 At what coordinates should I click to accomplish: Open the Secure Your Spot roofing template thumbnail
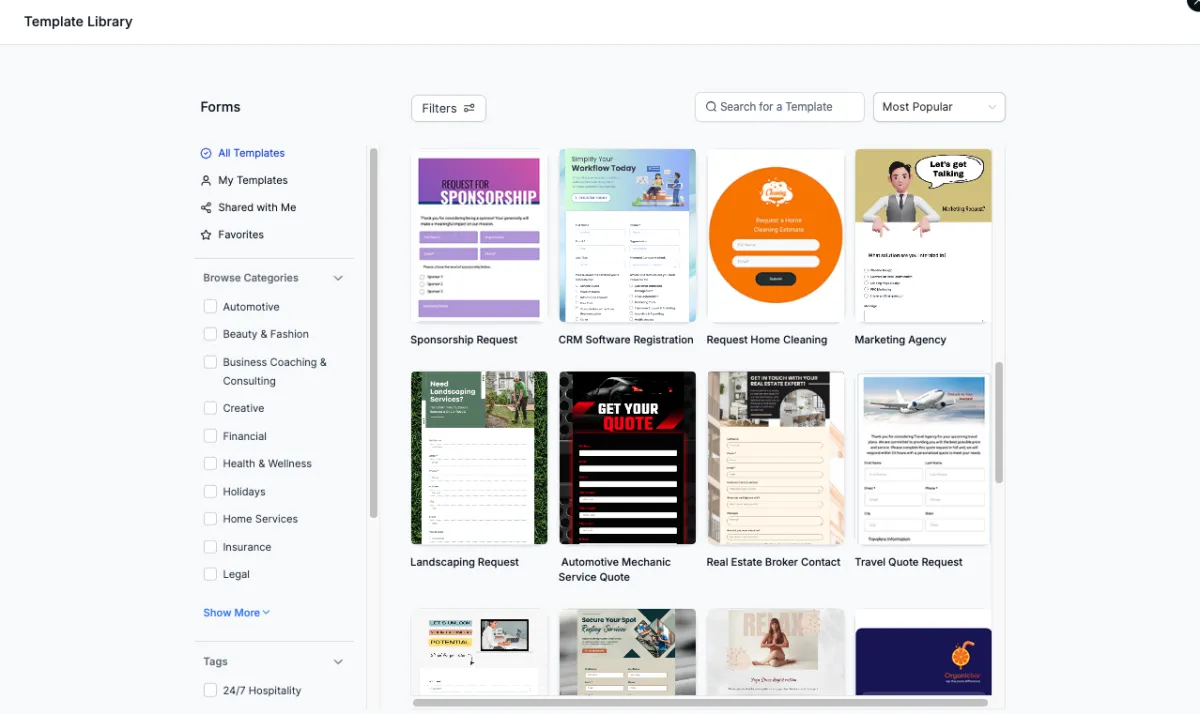(x=627, y=653)
